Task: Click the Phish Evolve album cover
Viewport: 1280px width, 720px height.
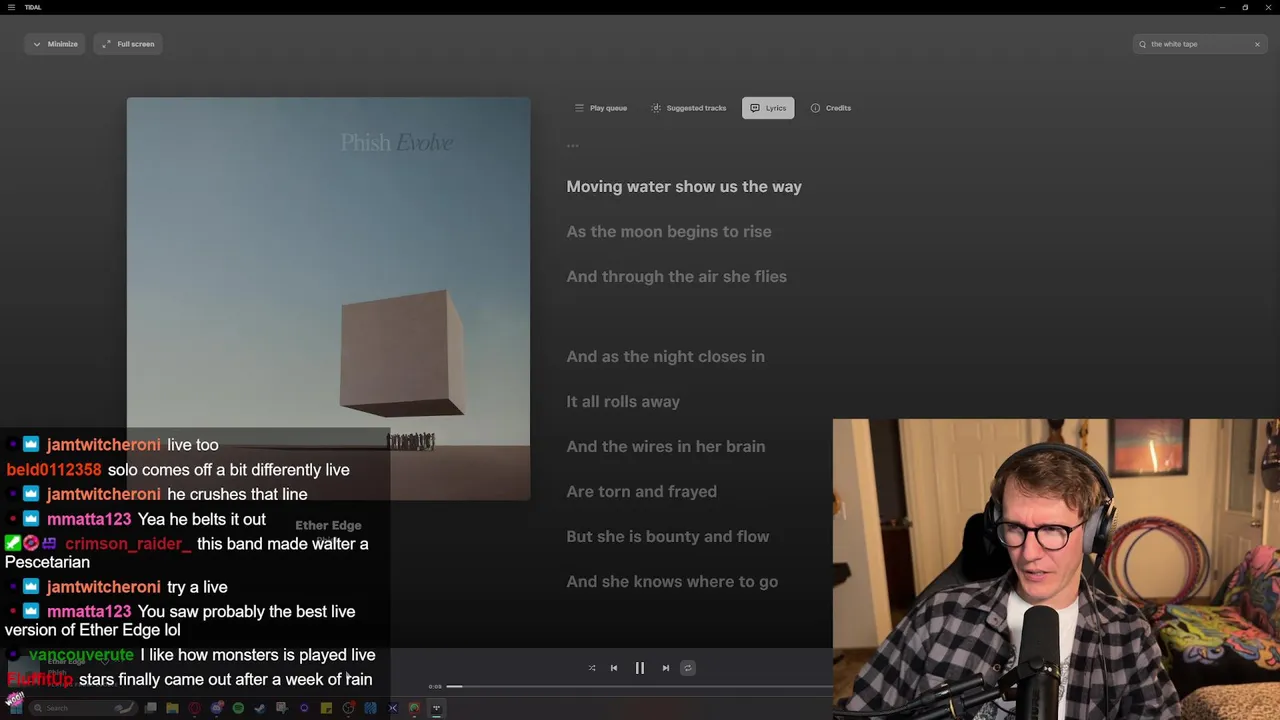Action: pyautogui.click(x=328, y=298)
